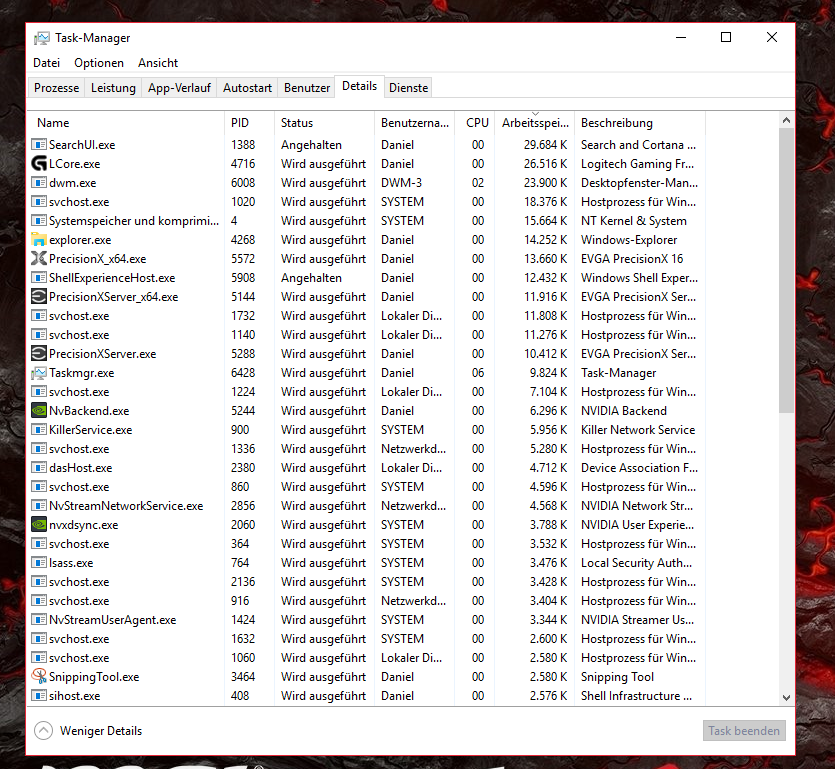Viewport: 835px width, 769px height.
Task: Click the Task beenden button
Action: [x=744, y=731]
